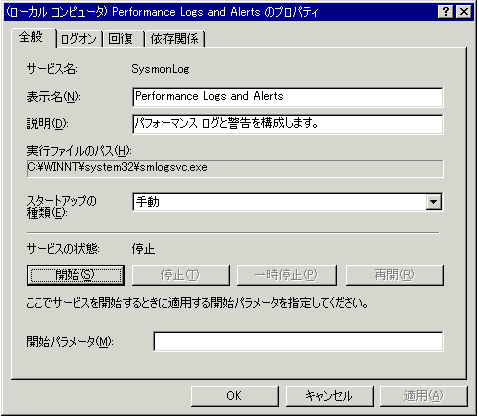Open the 依存関係 tab
479x418 pixels.
click(175, 39)
